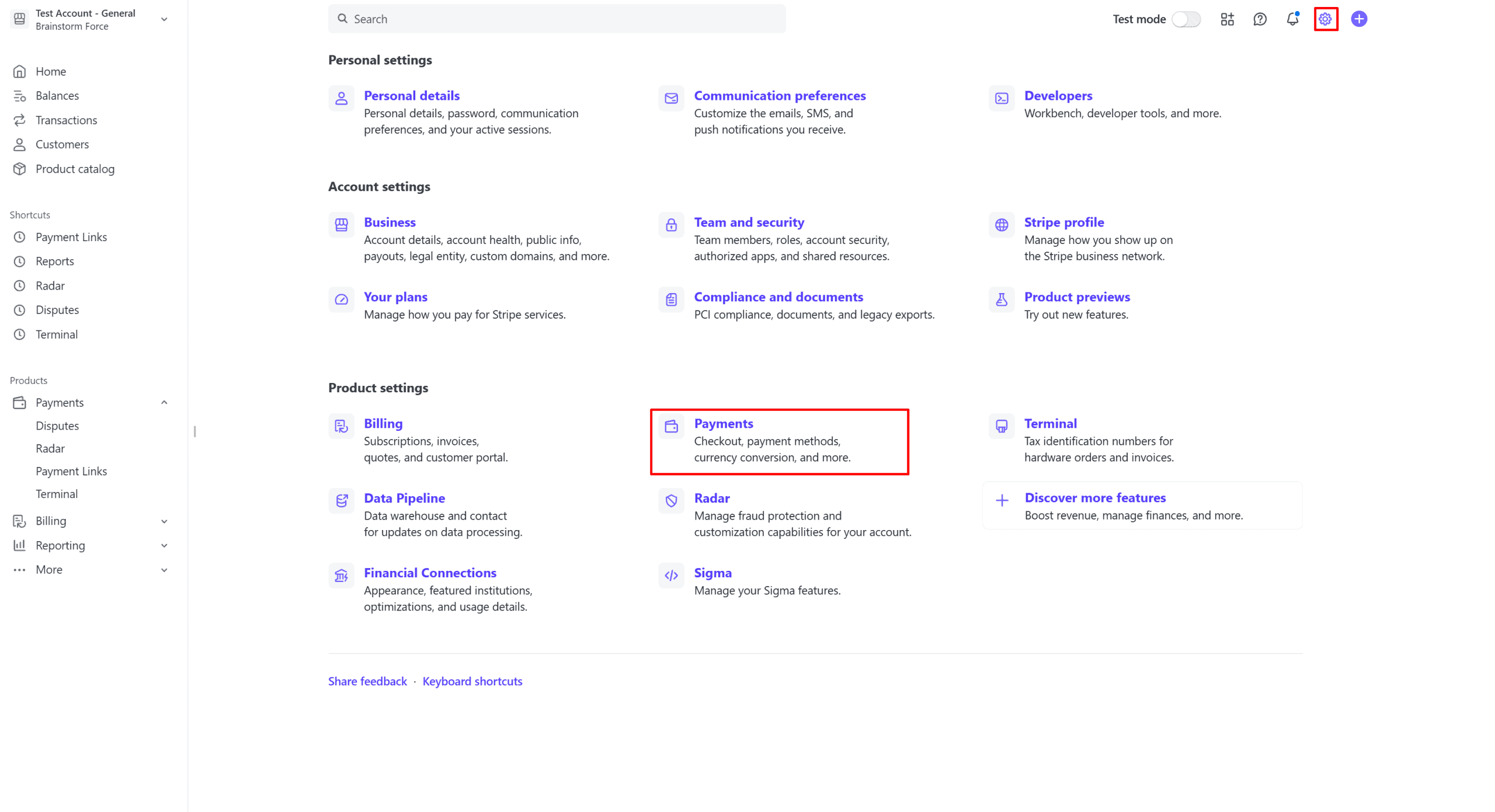Viewport: 1495px width, 812px height.
Task: Open the Test Account switcher dropdown
Action: 164,19
